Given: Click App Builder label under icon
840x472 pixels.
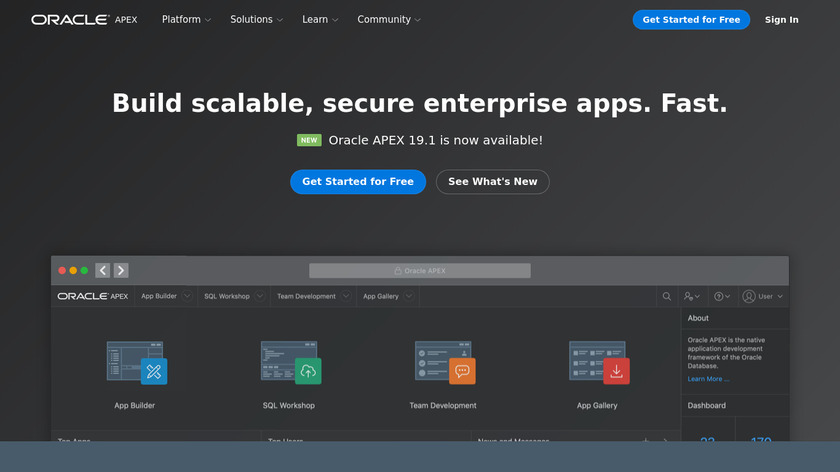Looking at the screenshot, I should 134,406.
